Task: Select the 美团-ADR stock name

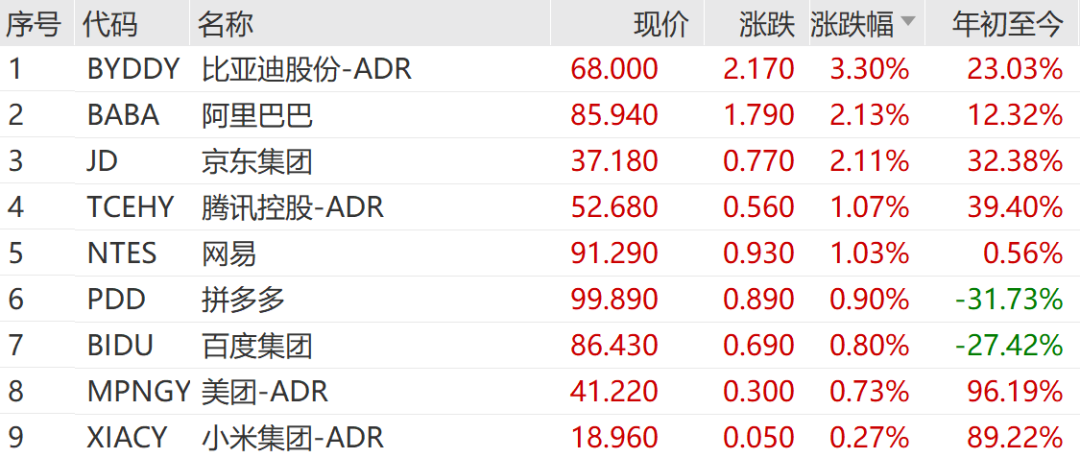Action: coord(265,391)
